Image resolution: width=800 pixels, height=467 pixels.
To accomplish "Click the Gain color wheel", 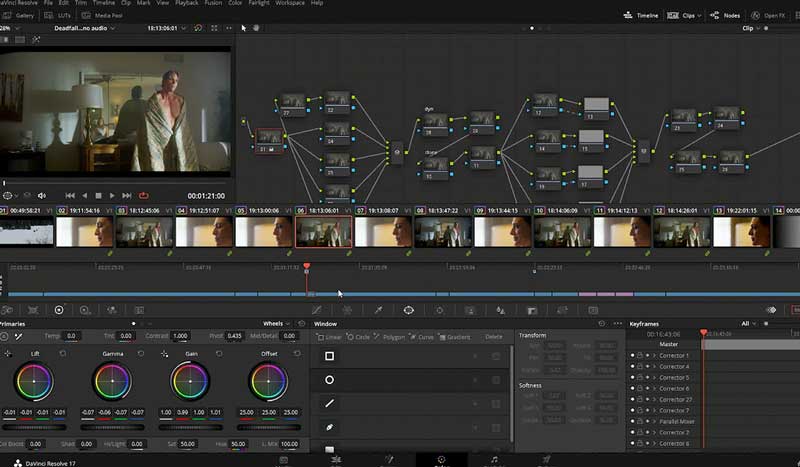I will coord(190,381).
